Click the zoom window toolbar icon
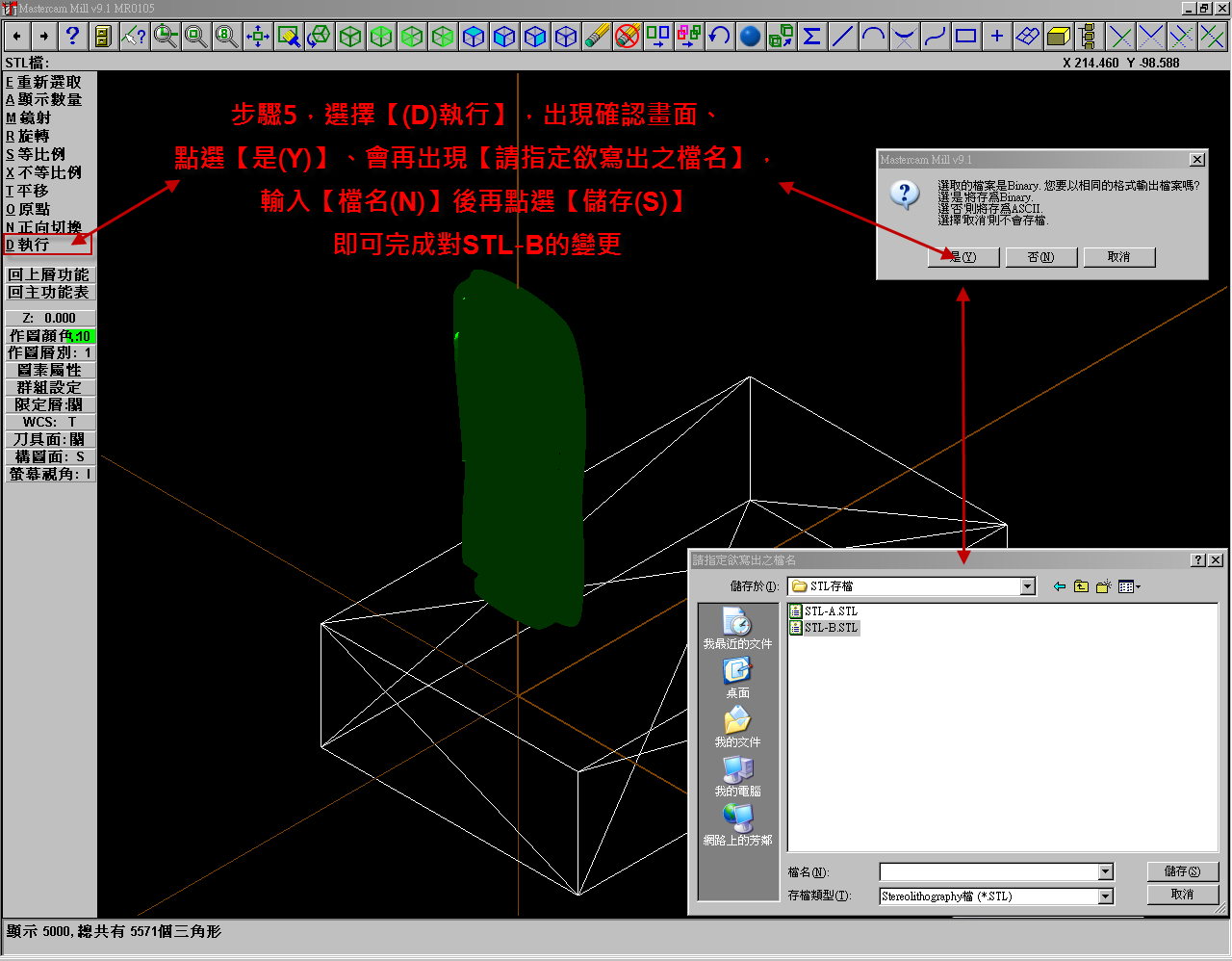 [x=194, y=36]
